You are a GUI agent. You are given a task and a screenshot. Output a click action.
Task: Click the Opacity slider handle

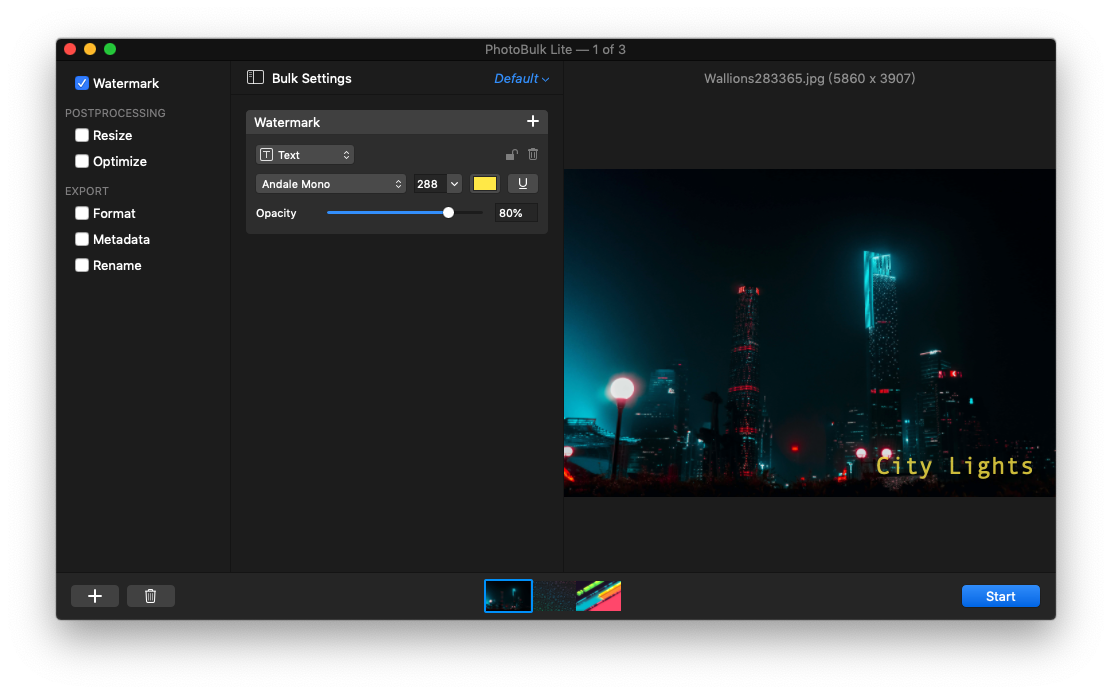point(448,213)
